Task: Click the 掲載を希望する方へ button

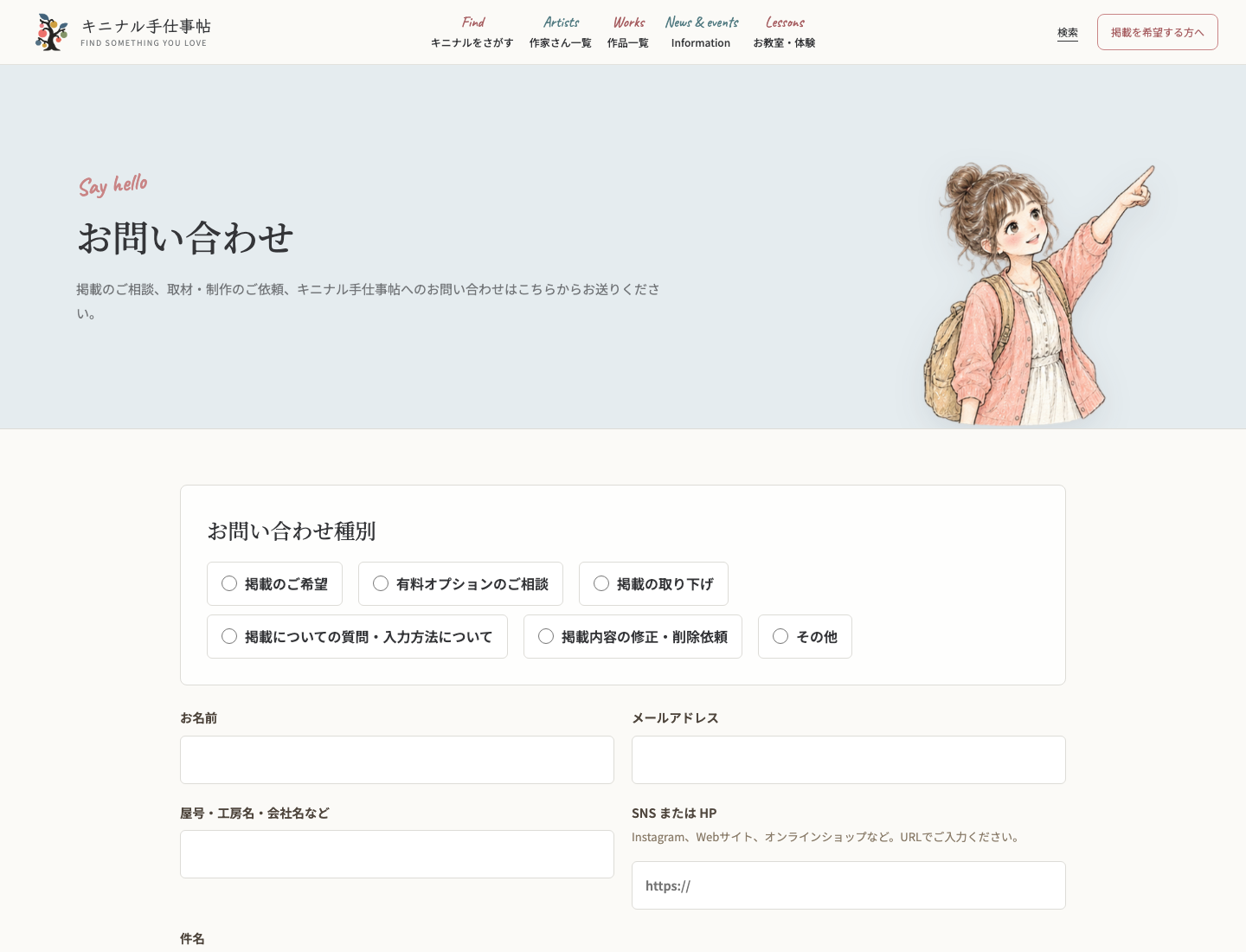Action: (1158, 32)
